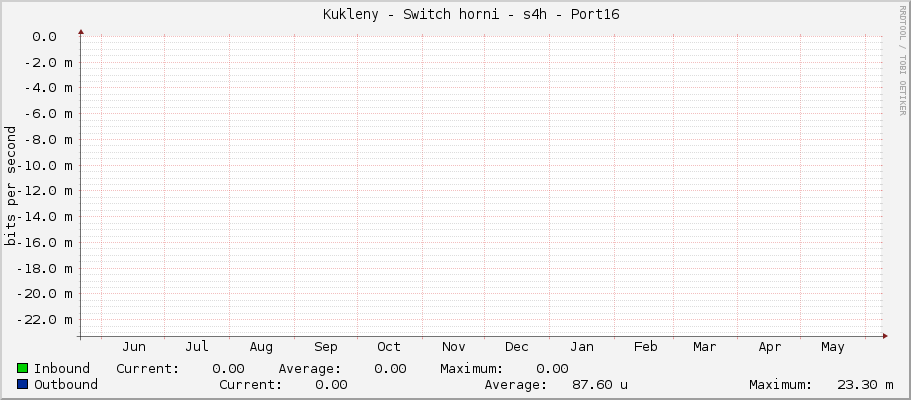The height and width of the screenshot is (400, 911).
Task: Click the Outbound 'Maximum:' label
Action: click(780, 385)
